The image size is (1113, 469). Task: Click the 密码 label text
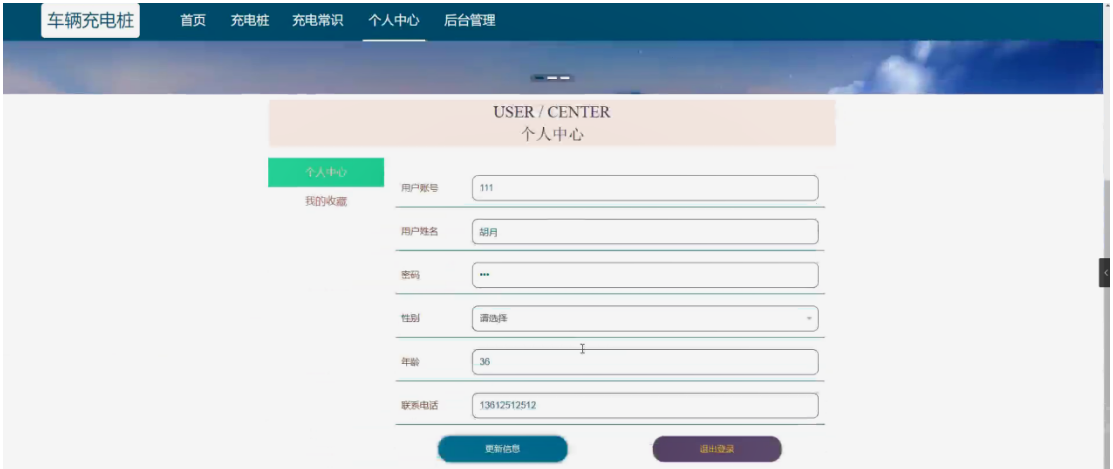(x=410, y=275)
